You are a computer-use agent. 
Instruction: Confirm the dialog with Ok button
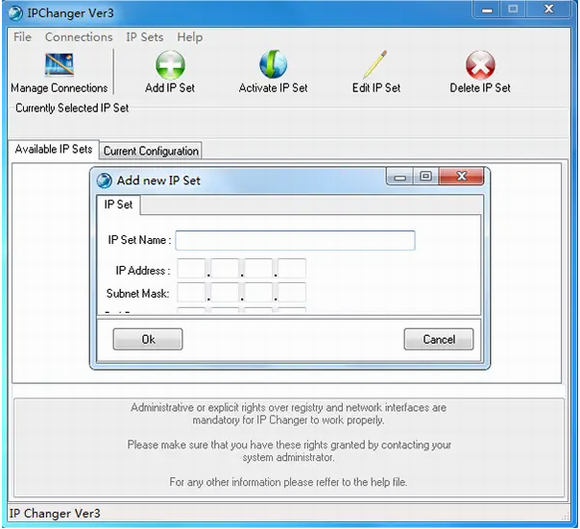click(x=148, y=339)
